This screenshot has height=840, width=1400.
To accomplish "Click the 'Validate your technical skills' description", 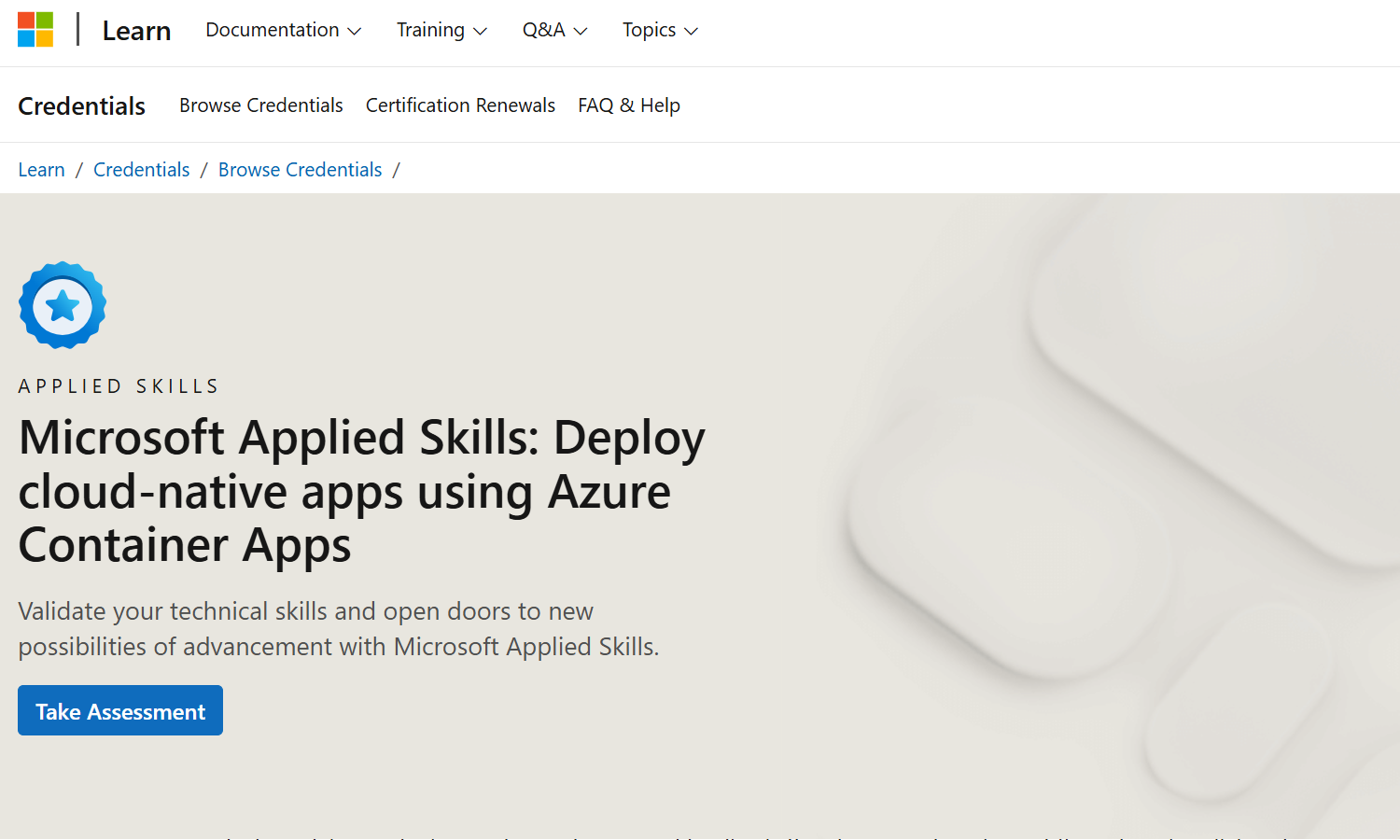I will click(x=338, y=628).
